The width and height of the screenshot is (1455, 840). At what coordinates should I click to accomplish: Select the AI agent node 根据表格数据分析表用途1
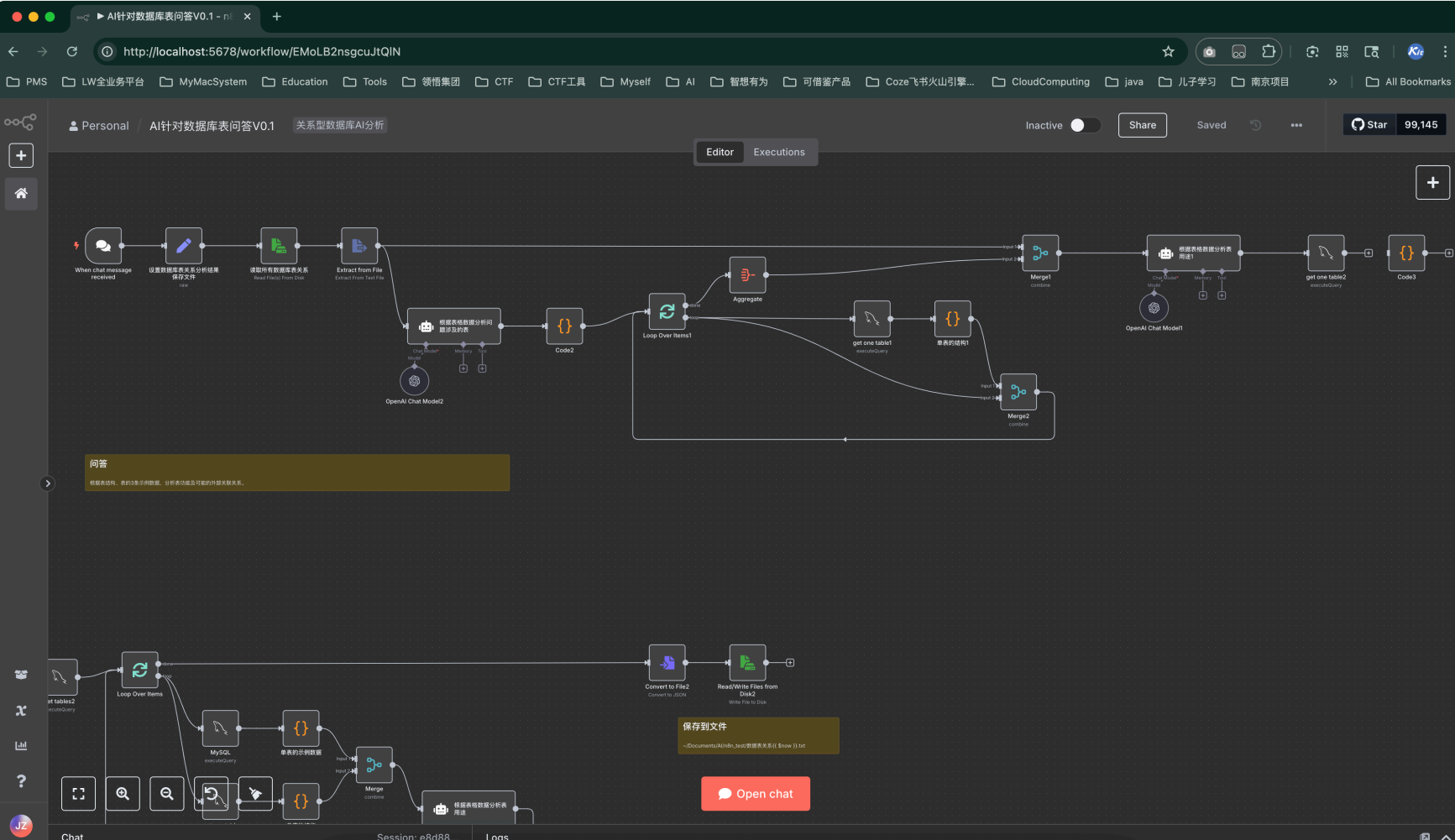pos(1194,253)
